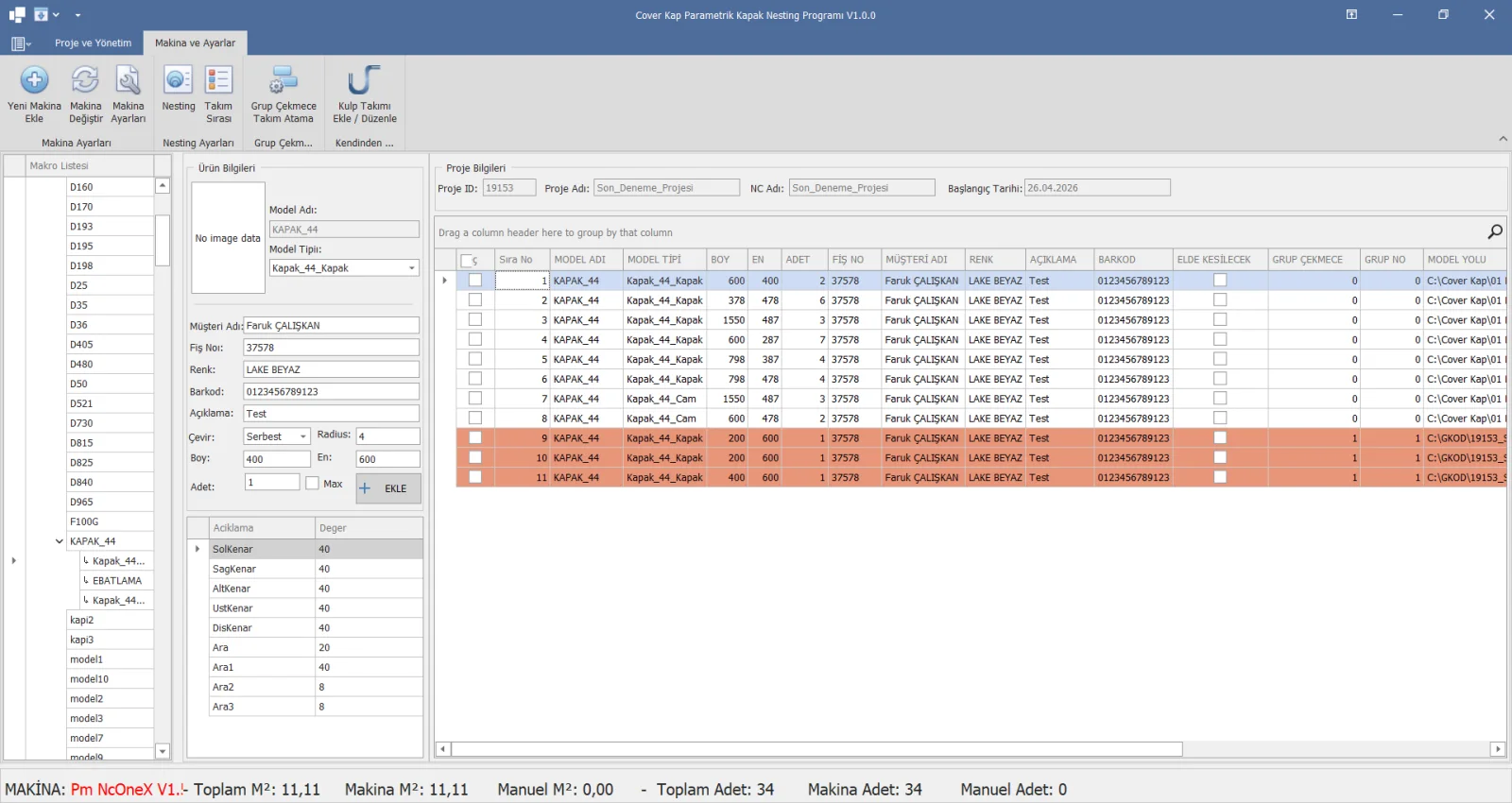Image resolution: width=1512 pixels, height=803 pixels.
Task: Open the Model Tipi dropdown
Action: point(411,268)
